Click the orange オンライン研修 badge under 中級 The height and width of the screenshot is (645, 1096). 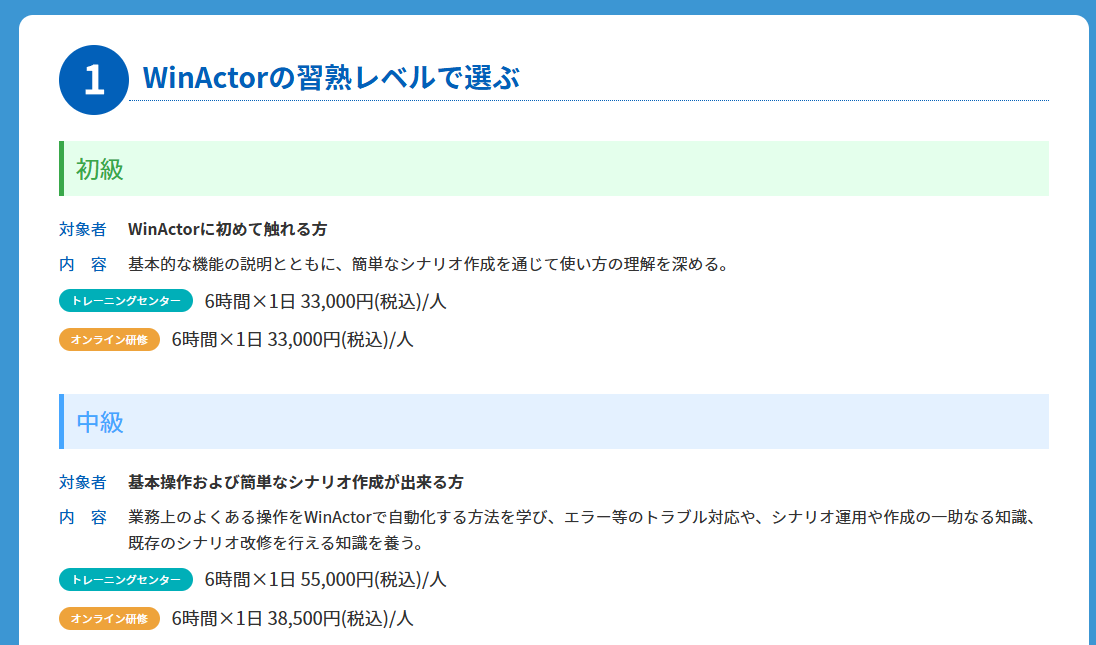pyautogui.click(x=109, y=619)
